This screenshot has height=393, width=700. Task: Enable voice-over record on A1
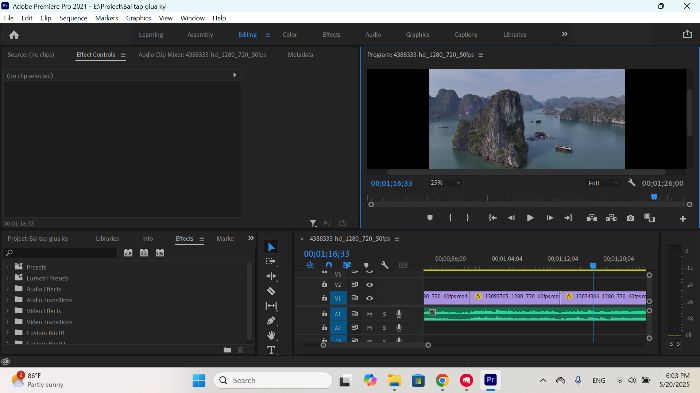[399, 314]
